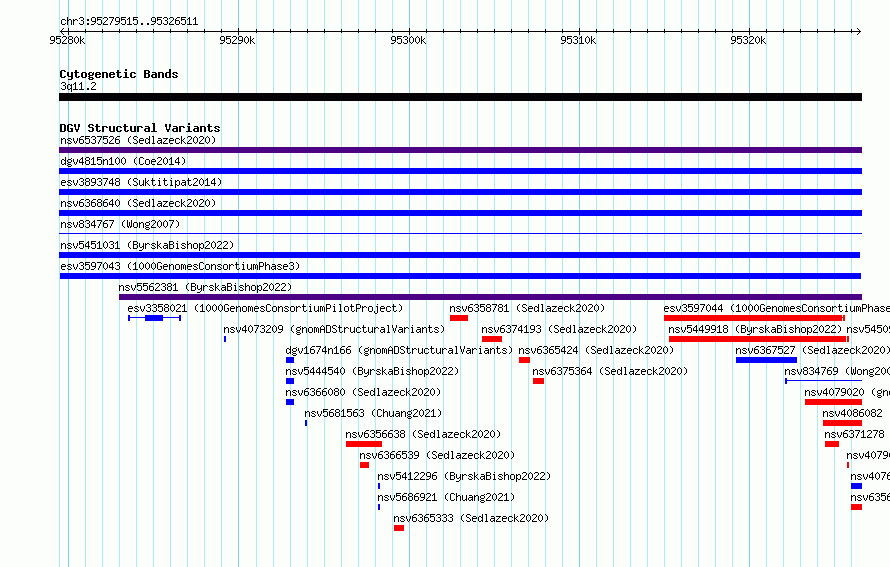This screenshot has width=890, height=567.
Task: Click the blue bar under nsv5451031
Action: coord(460,255)
